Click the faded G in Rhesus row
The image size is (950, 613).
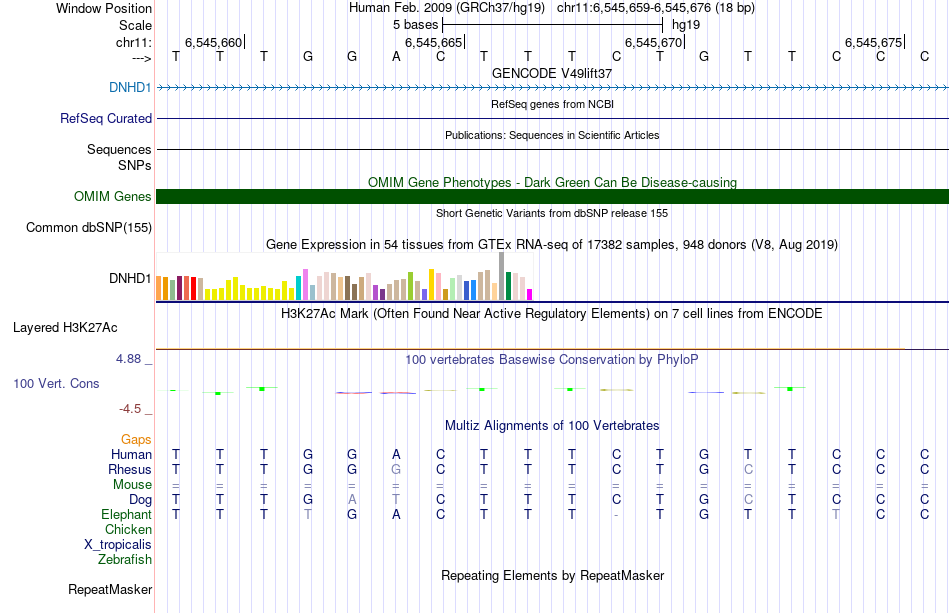(396, 470)
